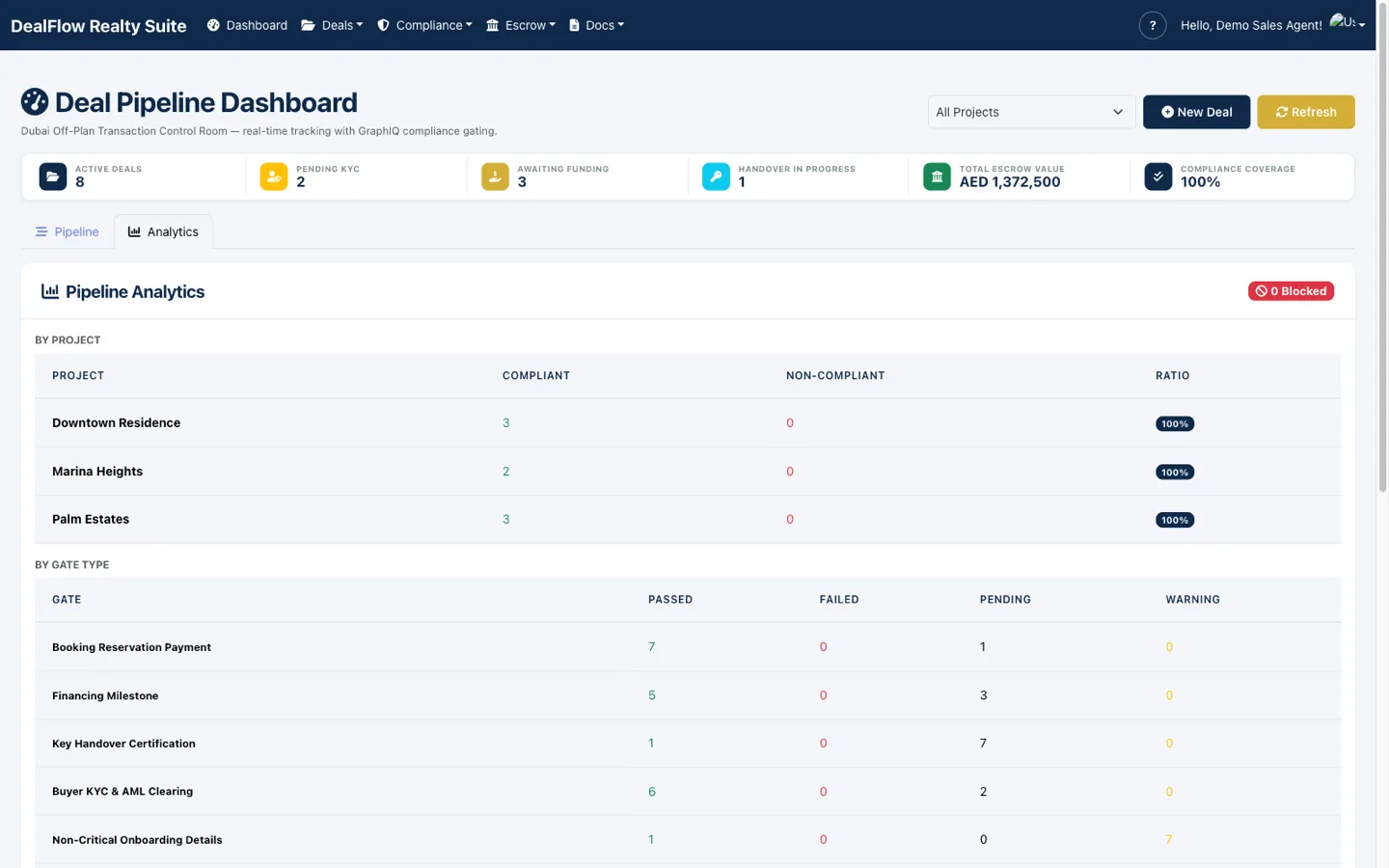Click the 100% ratio badge for Palm Estates
The height and width of the screenshot is (868, 1389).
click(x=1175, y=520)
